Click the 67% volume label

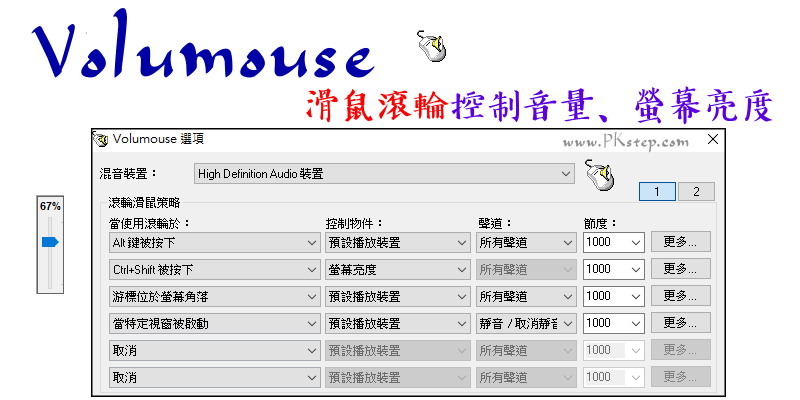(x=50, y=206)
